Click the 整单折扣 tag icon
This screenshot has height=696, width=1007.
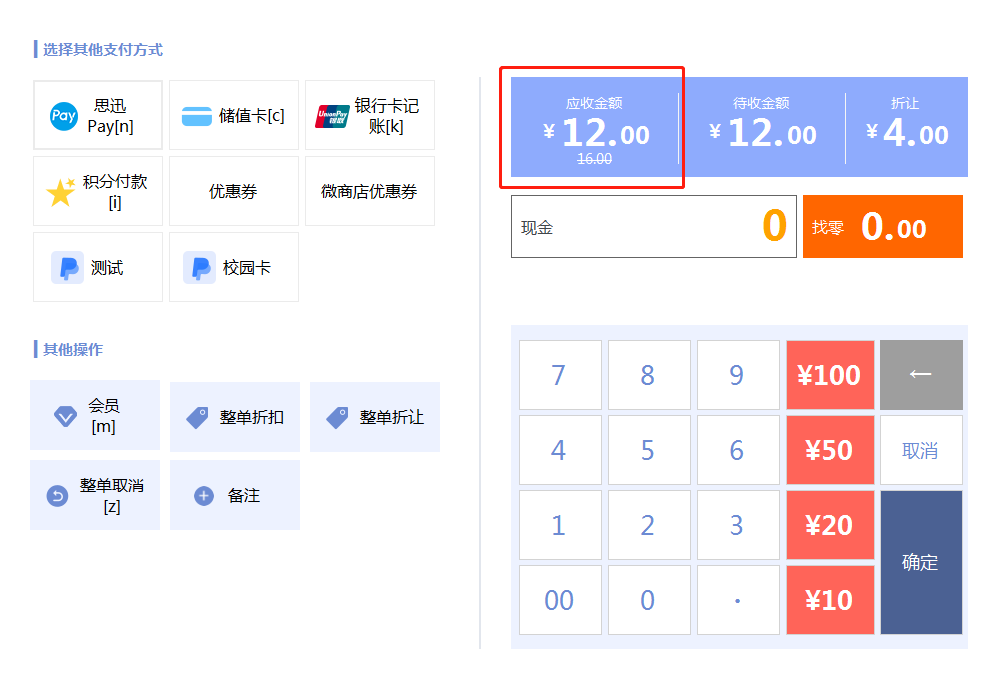(x=197, y=417)
